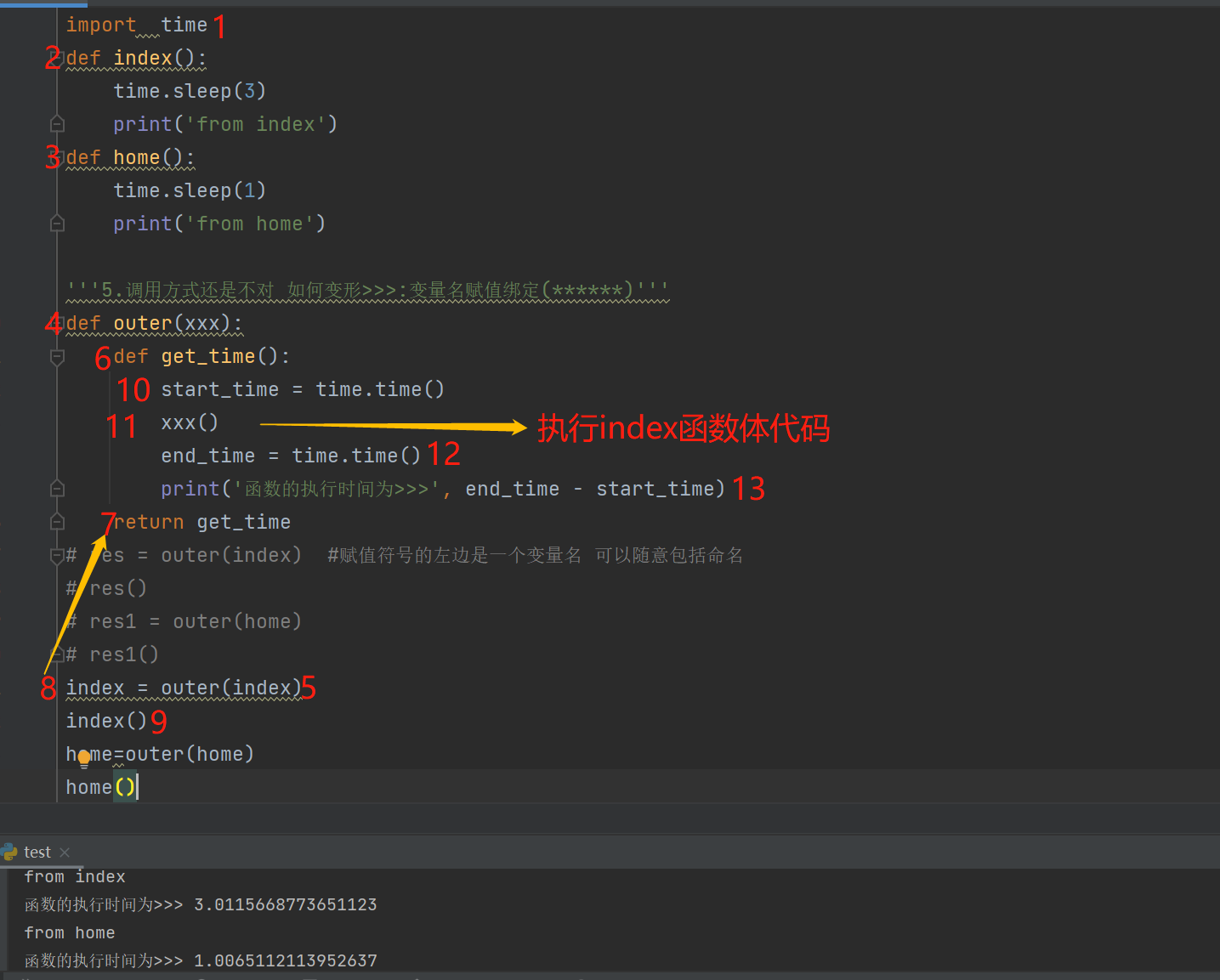Place cursor on time.sleep(1)
The width and height of the screenshot is (1220, 980).
(x=190, y=190)
